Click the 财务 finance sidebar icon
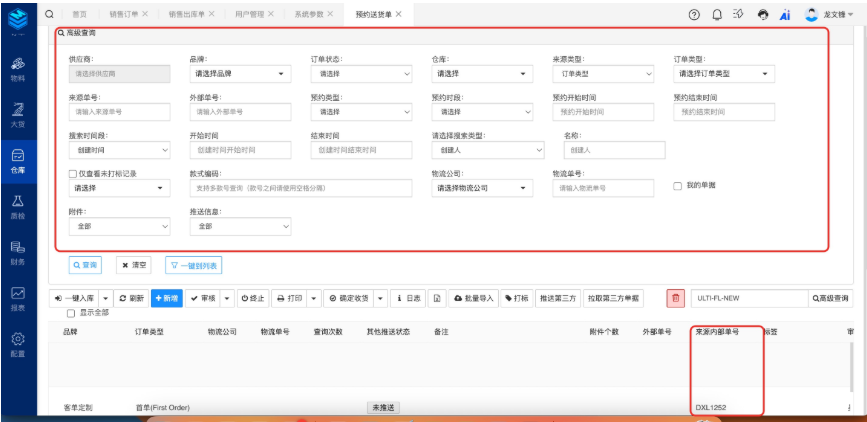The height and width of the screenshot is (422, 867). pos(17,251)
